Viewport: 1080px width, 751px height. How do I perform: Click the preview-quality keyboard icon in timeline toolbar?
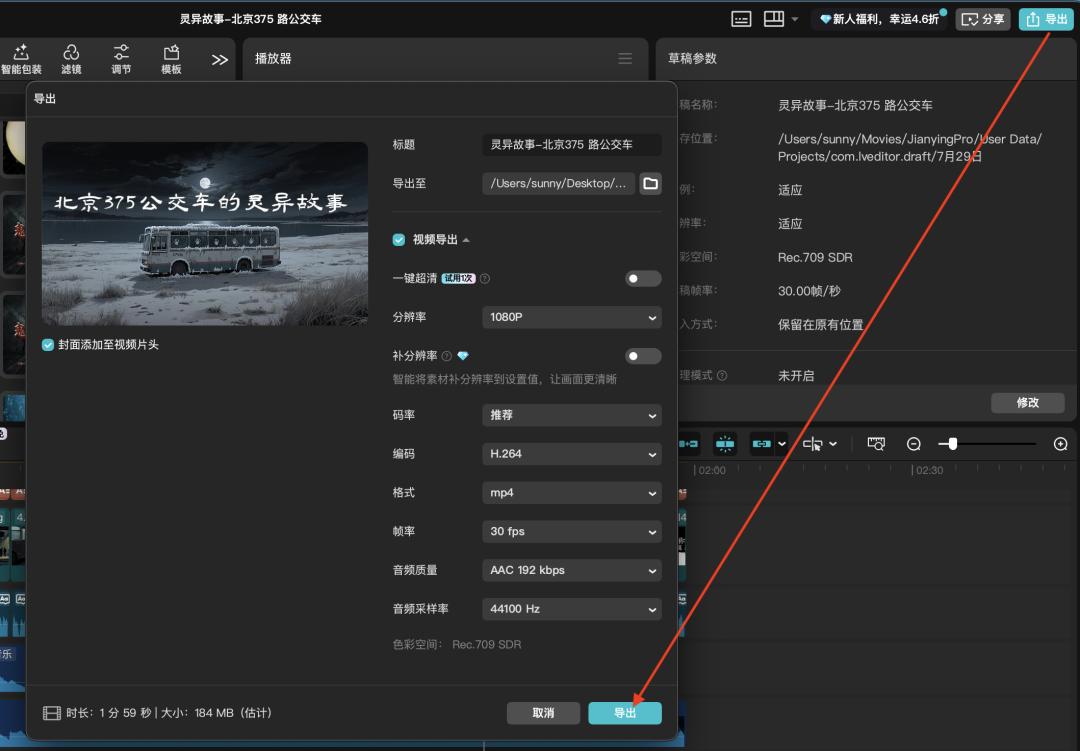tap(875, 443)
